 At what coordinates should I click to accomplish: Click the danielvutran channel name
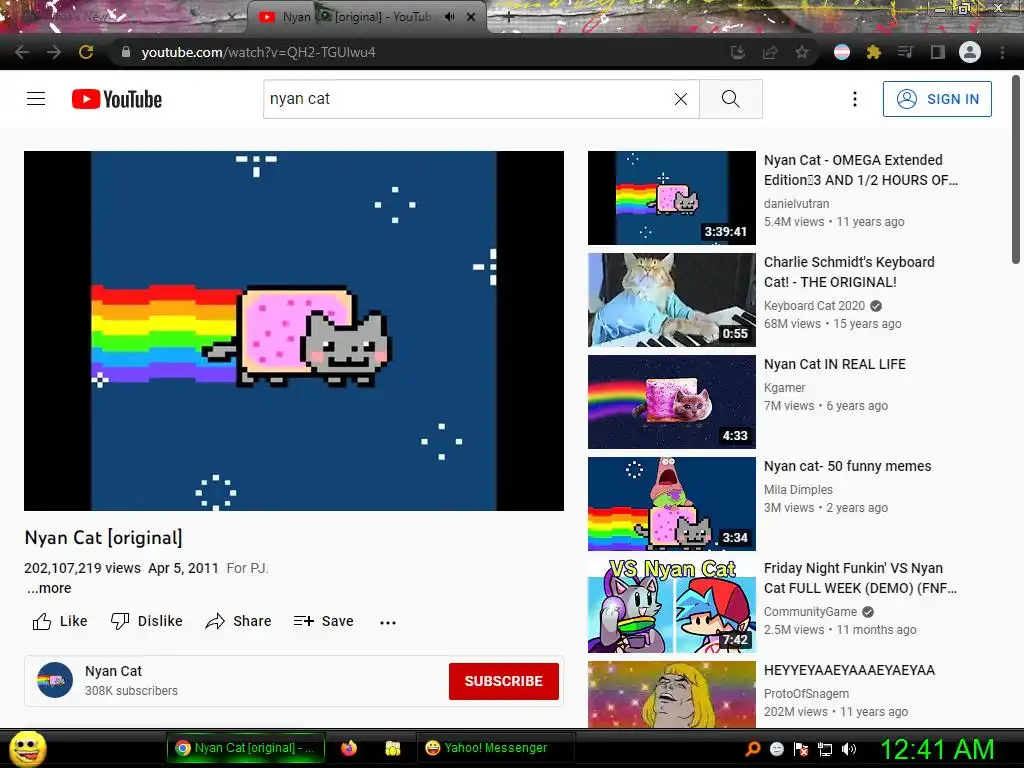(797, 203)
